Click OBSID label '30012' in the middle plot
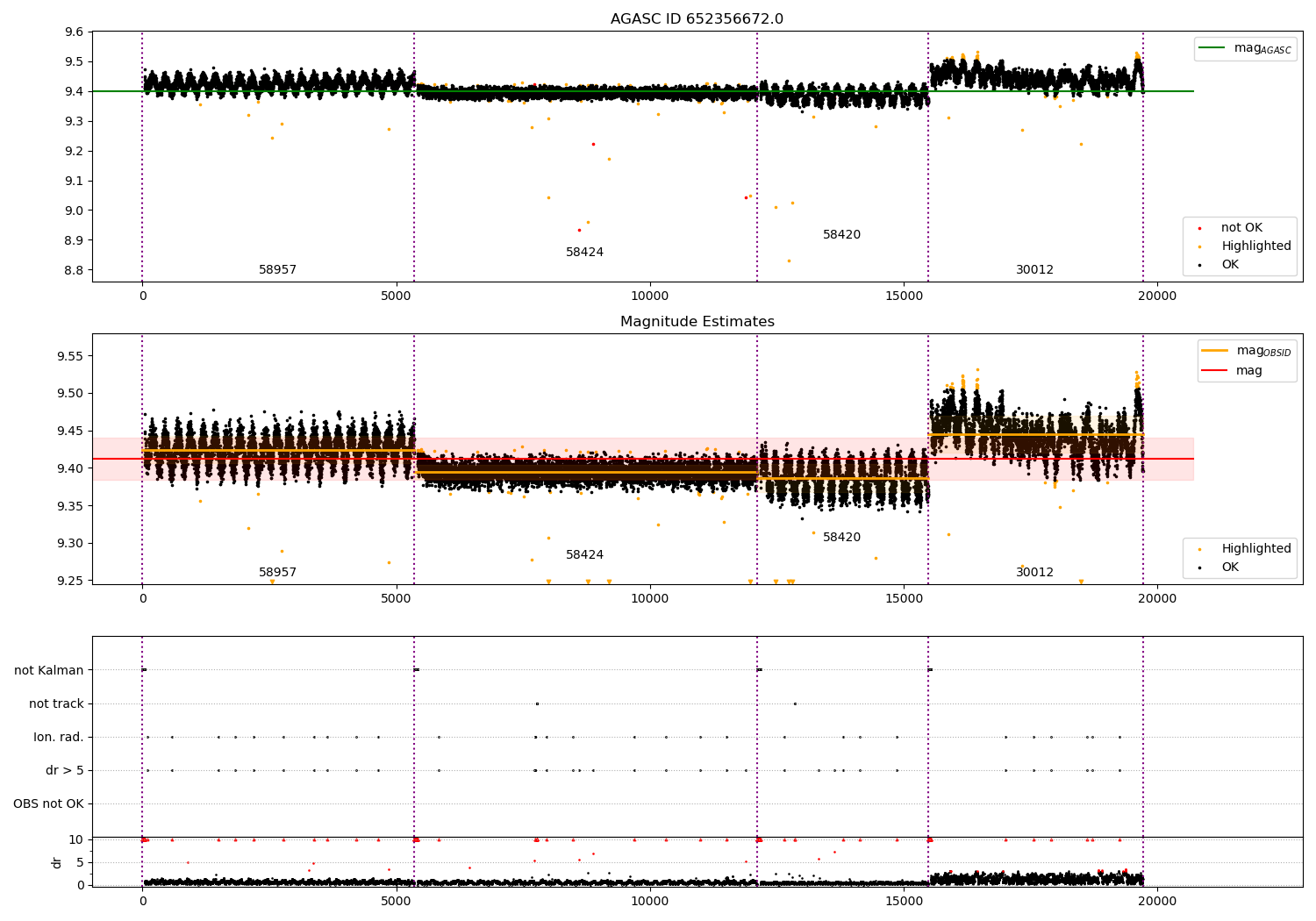The height and width of the screenshot is (921, 1316). point(1034,573)
